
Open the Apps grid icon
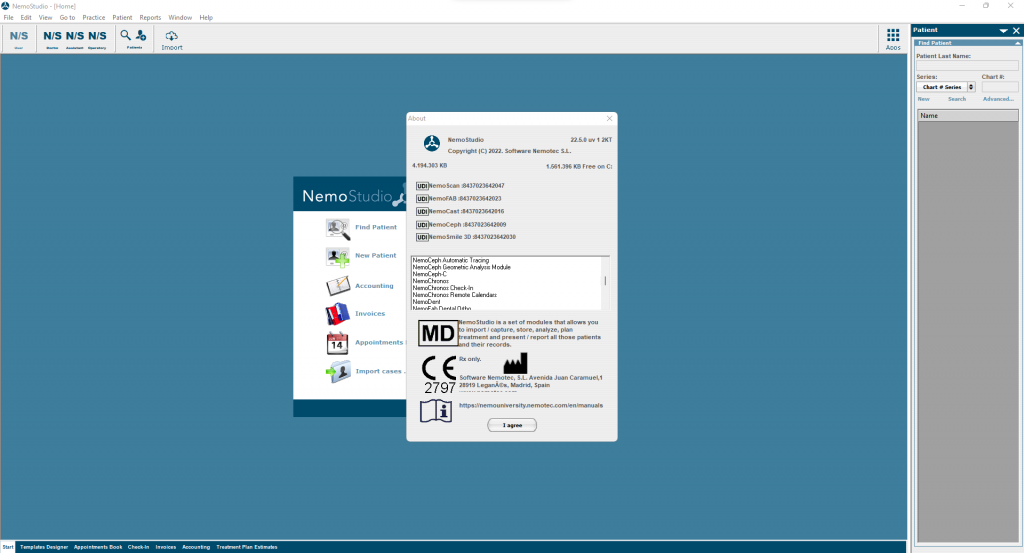tap(893, 36)
